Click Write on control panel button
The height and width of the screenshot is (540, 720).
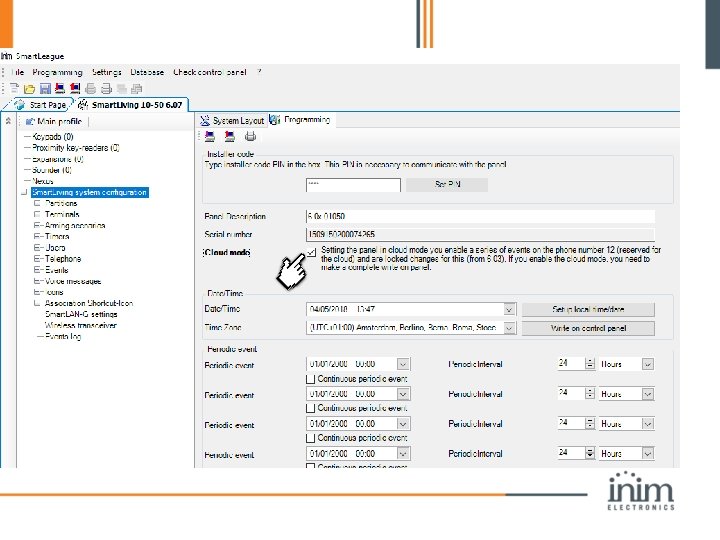[588, 328]
